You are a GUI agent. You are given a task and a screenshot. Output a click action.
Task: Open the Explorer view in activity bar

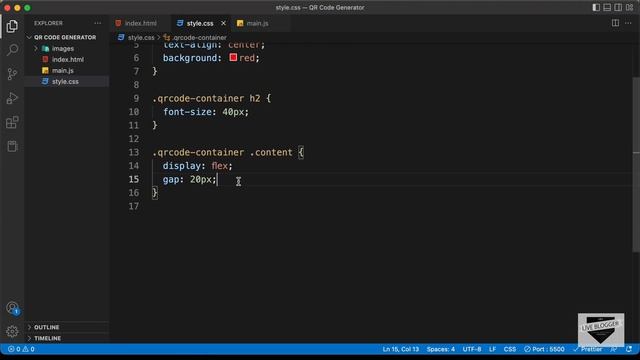[12, 26]
